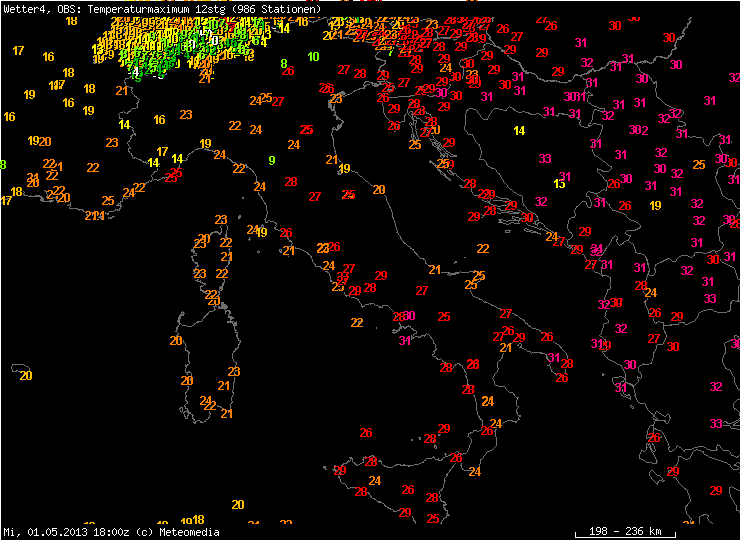Click the '(986 Stationen)' station count text
This screenshot has height=540, width=740.
point(276,9)
